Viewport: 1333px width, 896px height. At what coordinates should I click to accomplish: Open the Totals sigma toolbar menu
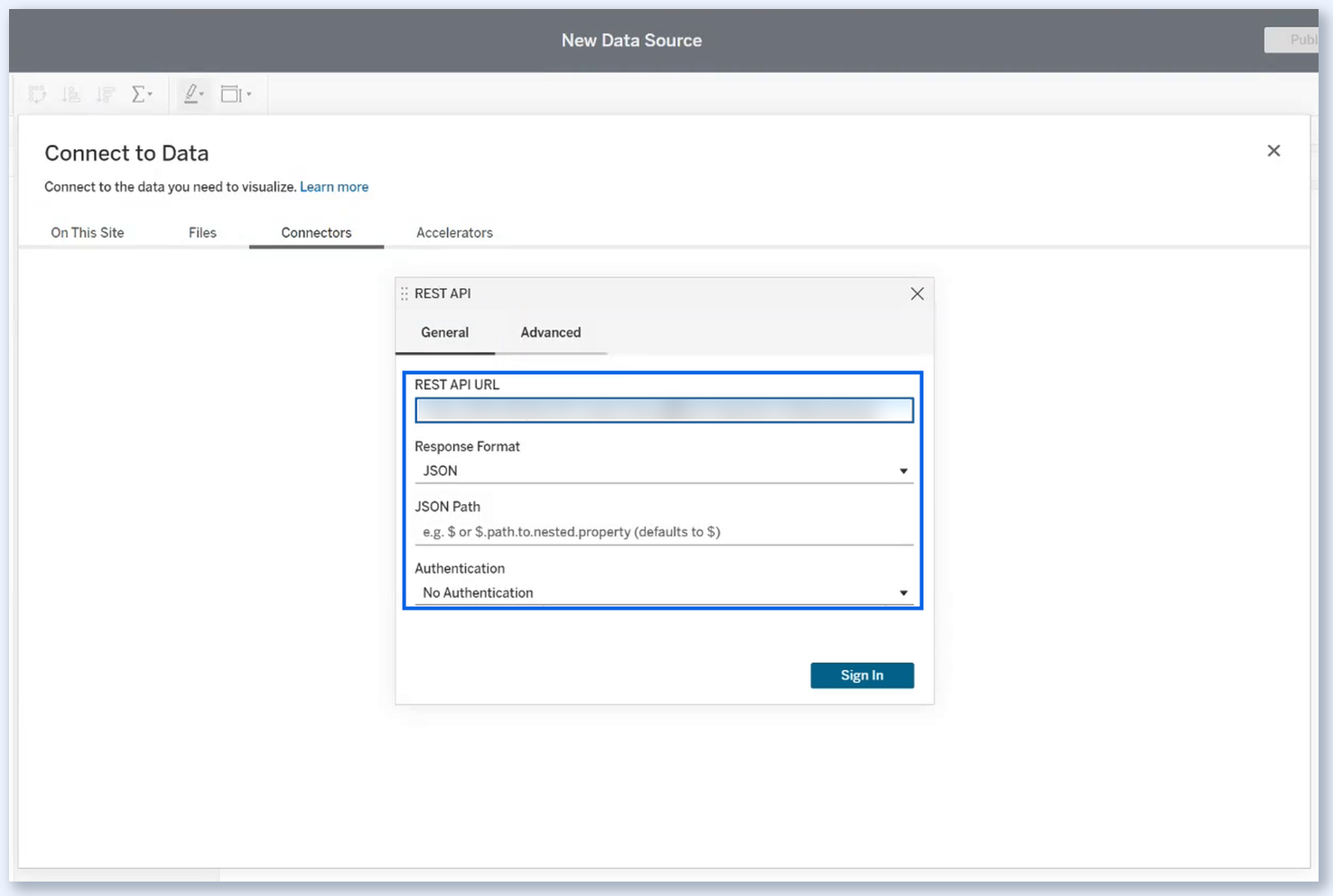coord(142,94)
